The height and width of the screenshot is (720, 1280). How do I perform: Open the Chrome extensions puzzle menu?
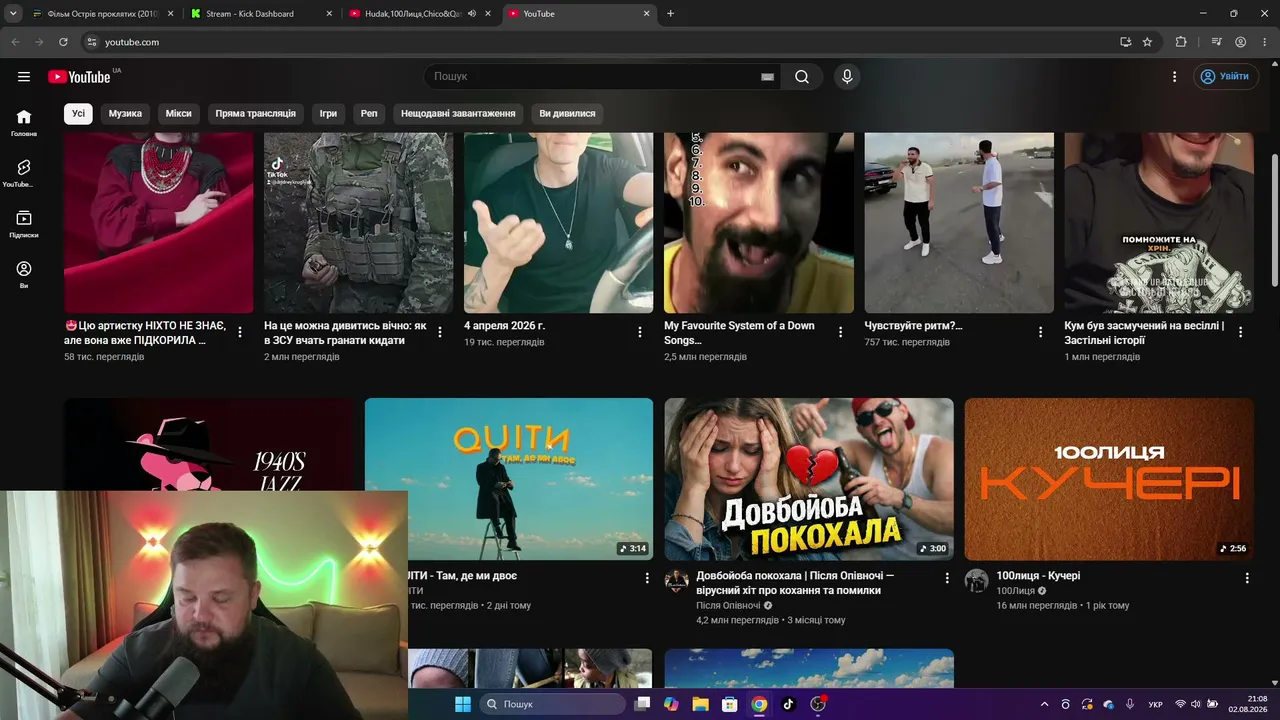pos(1181,42)
